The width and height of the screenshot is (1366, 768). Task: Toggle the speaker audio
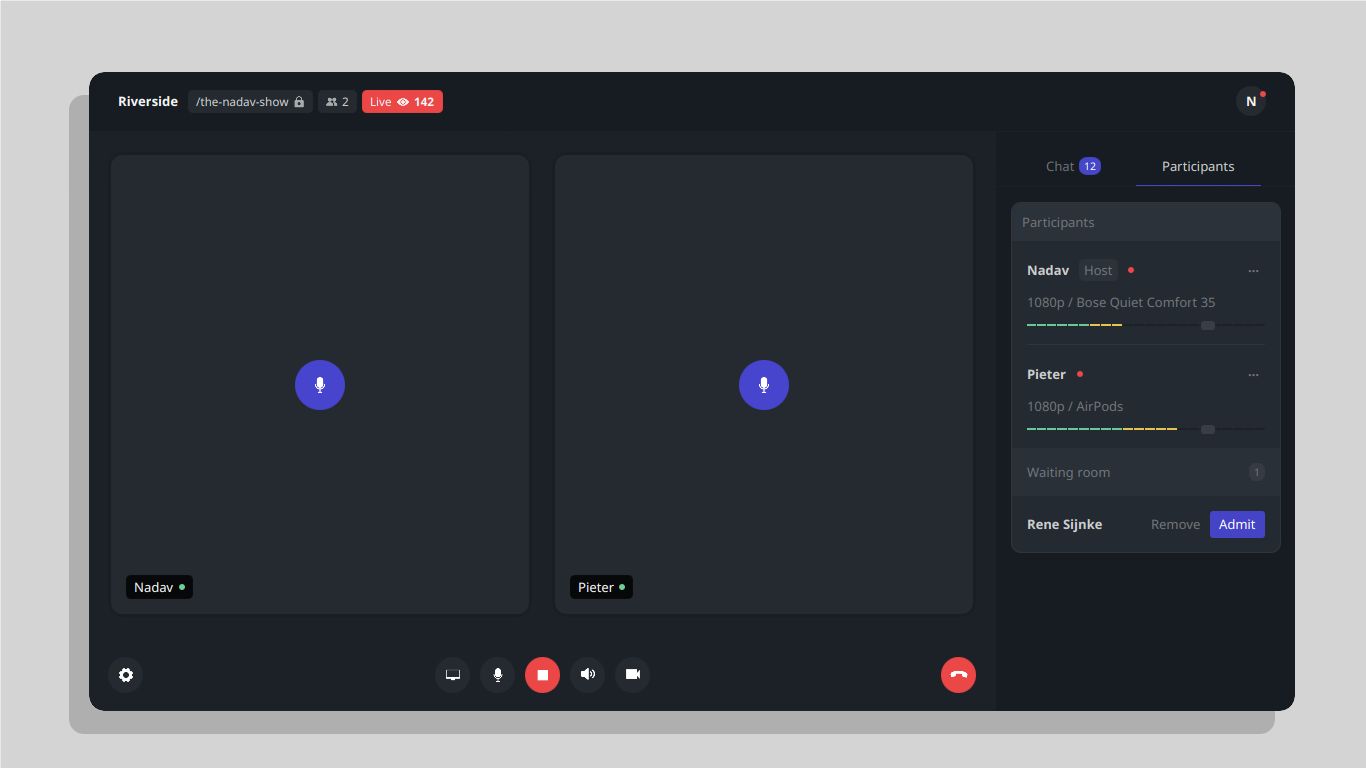(587, 675)
